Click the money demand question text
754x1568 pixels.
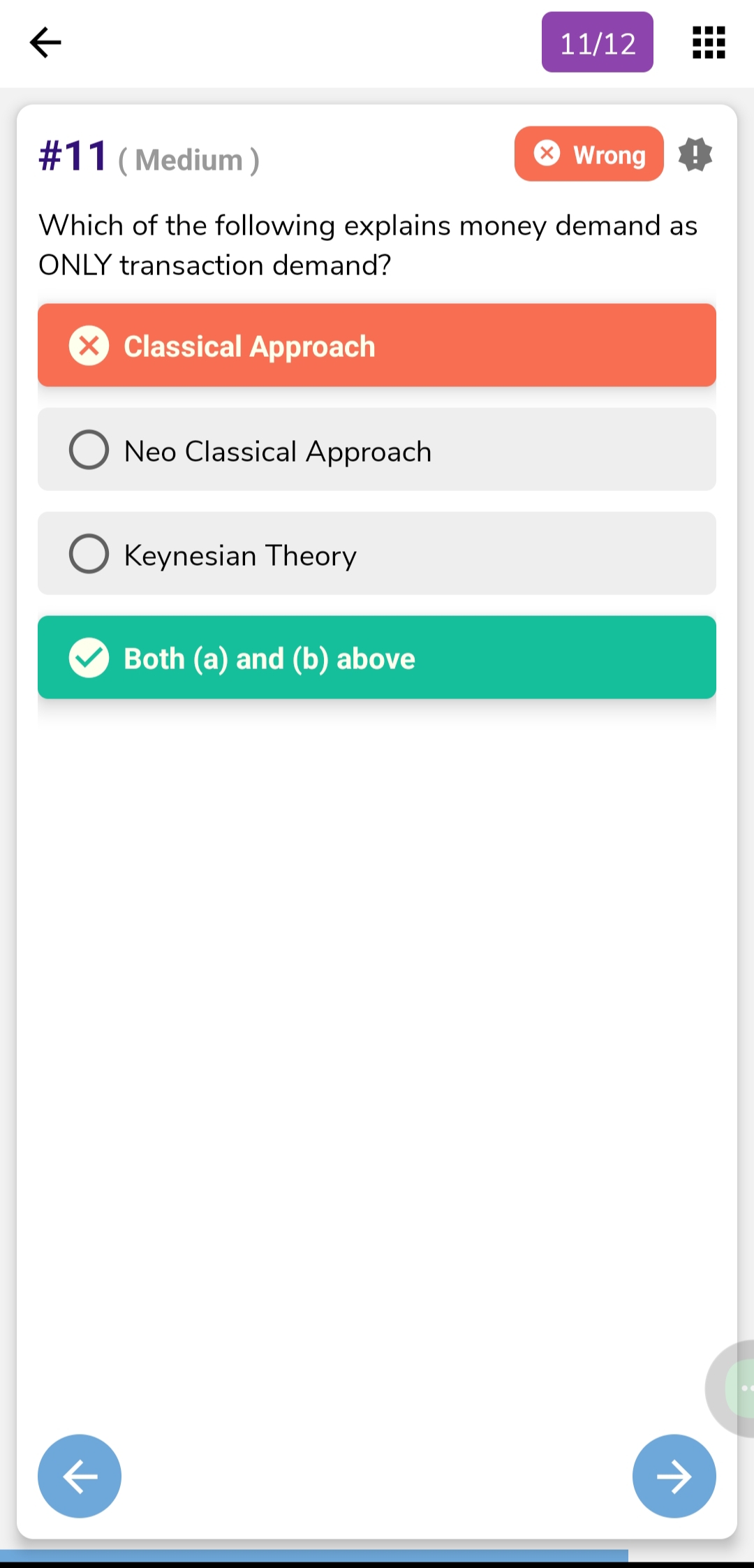(368, 245)
